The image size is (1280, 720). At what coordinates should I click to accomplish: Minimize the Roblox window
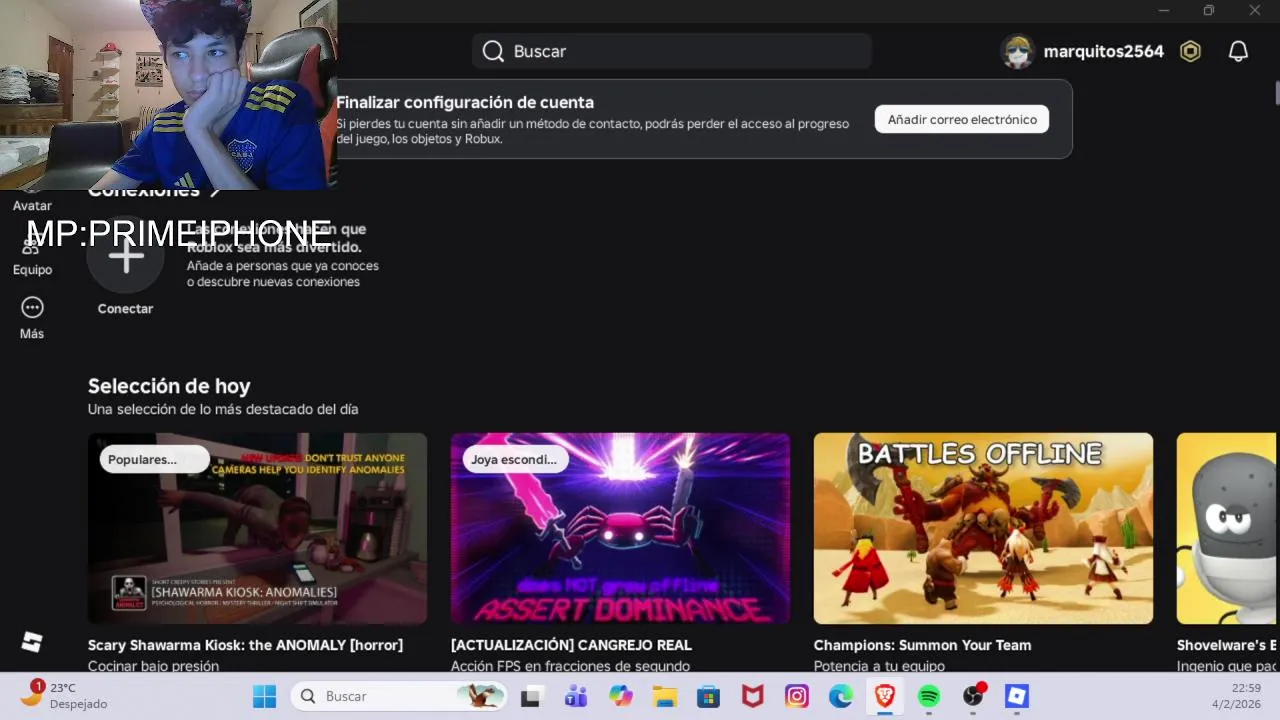(x=1163, y=10)
